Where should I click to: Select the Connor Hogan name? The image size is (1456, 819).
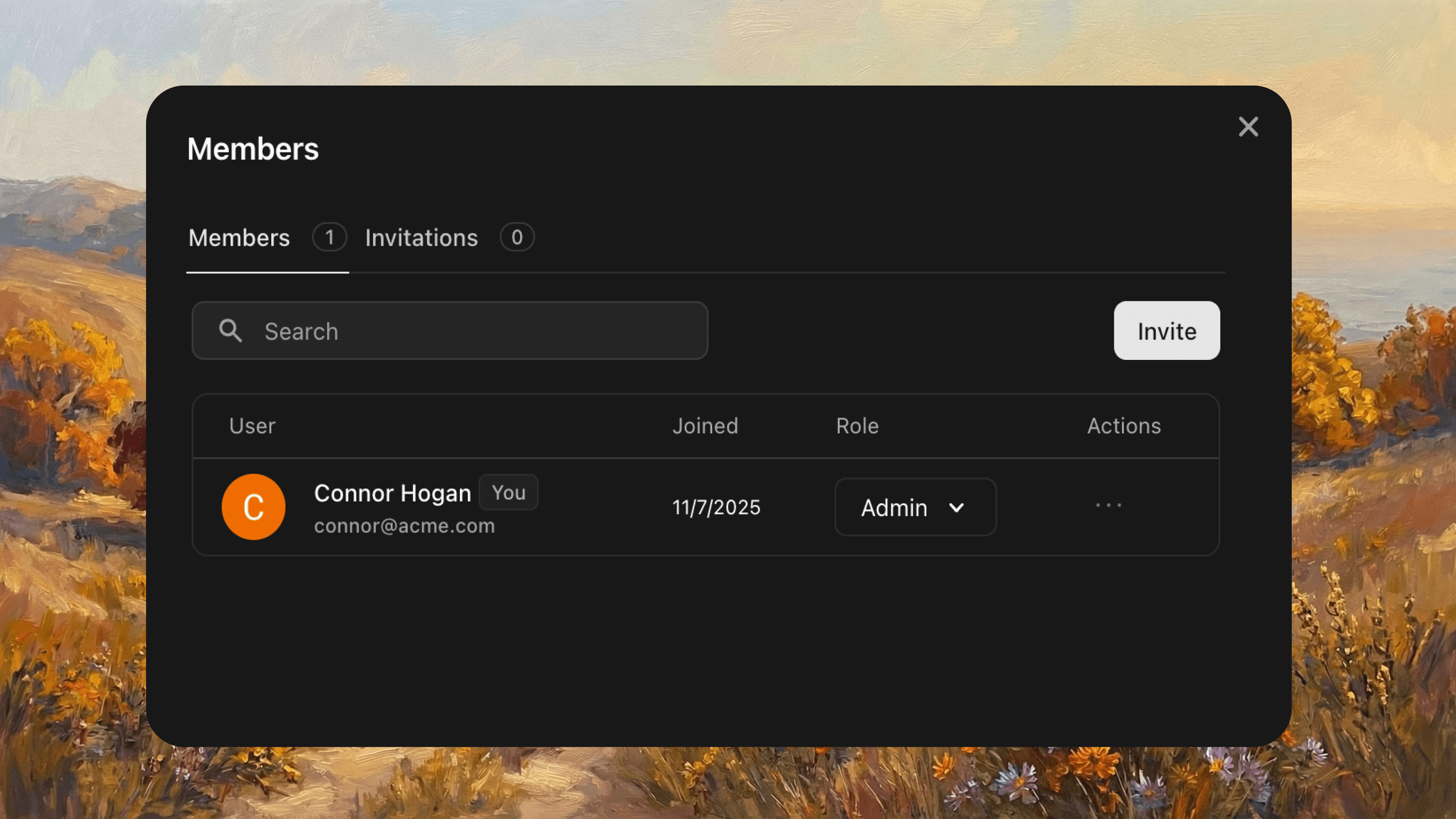[x=392, y=493]
